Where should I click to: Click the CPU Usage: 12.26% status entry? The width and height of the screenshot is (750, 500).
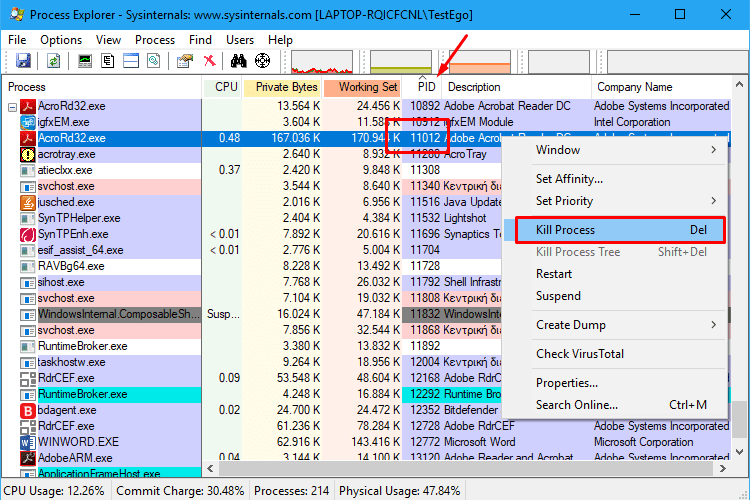pyautogui.click(x=54, y=491)
